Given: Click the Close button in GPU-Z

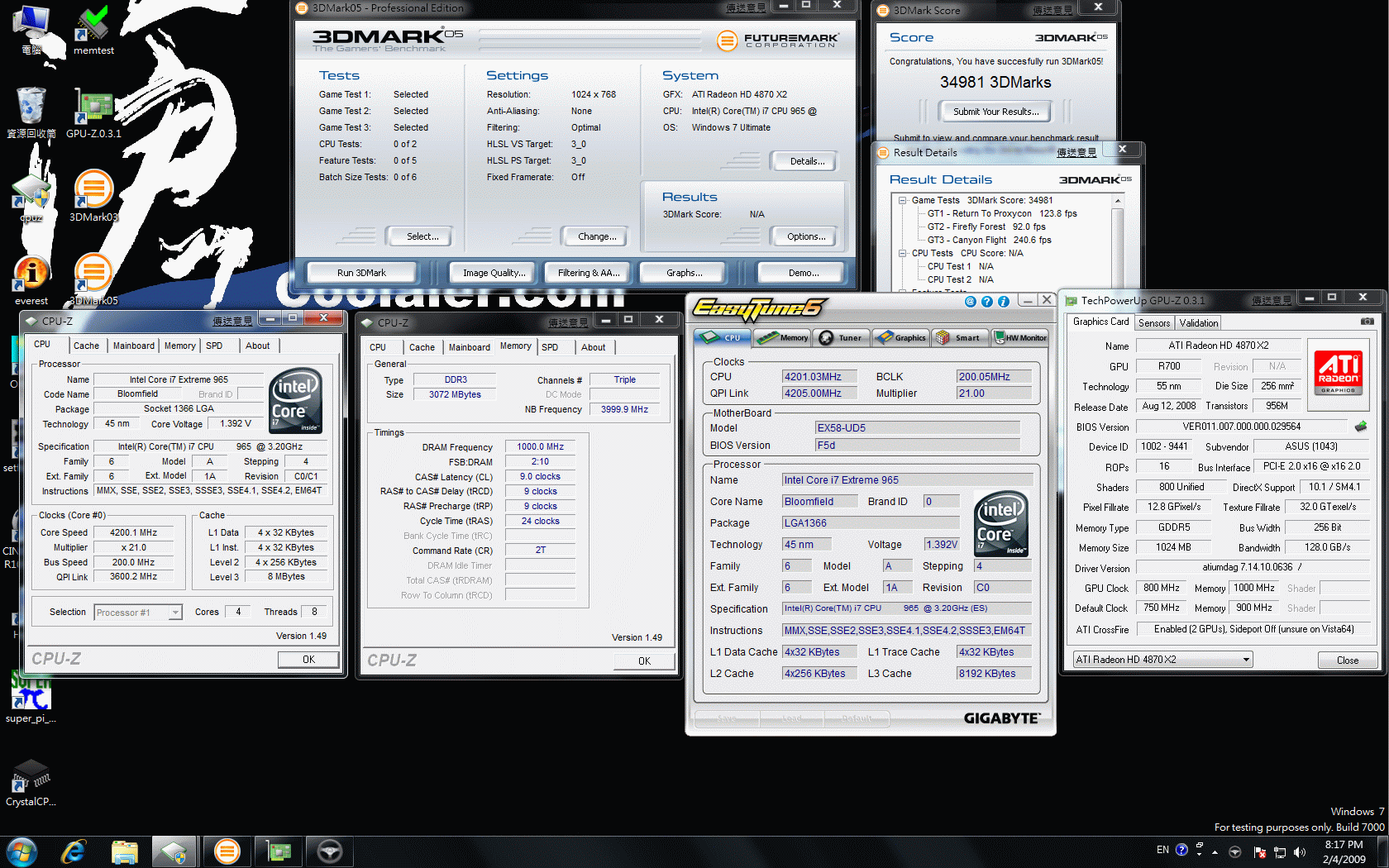Looking at the screenshot, I should click(1347, 660).
